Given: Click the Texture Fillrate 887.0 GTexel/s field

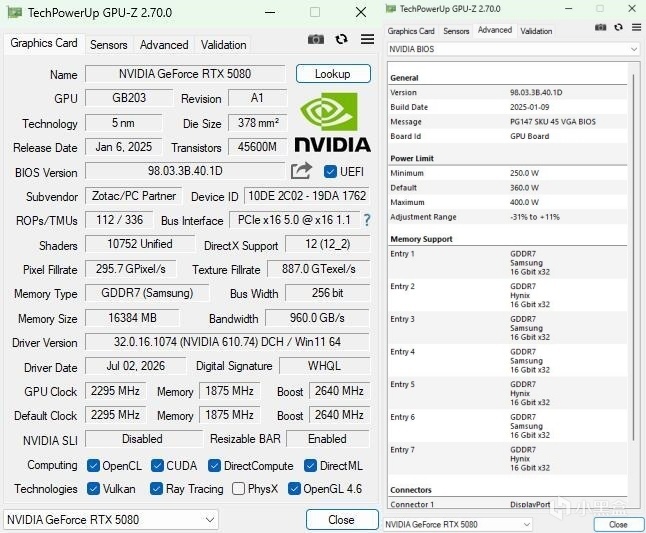Looking at the screenshot, I should click(318, 269).
